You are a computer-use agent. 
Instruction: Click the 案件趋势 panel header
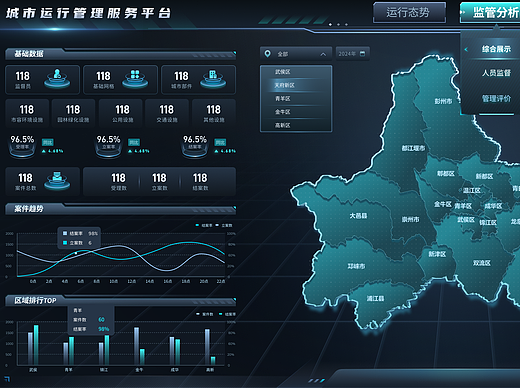pyautogui.click(x=121, y=209)
